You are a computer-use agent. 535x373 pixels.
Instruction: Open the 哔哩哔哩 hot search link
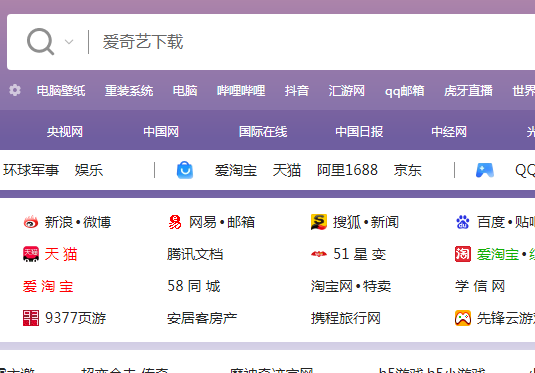point(241,91)
